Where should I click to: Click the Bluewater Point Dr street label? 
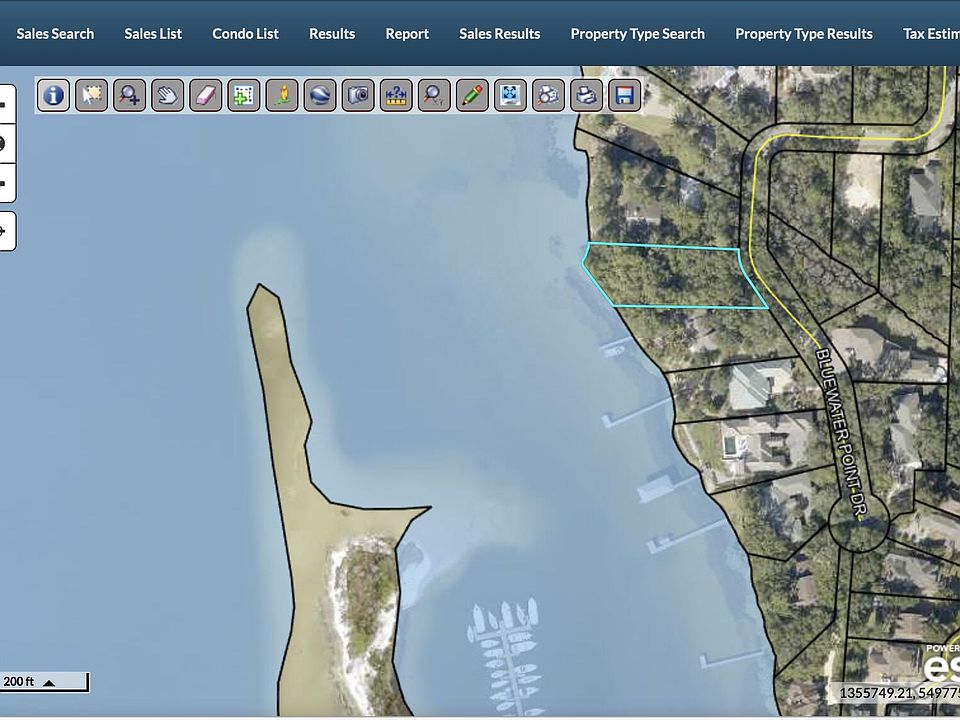click(842, 434)
